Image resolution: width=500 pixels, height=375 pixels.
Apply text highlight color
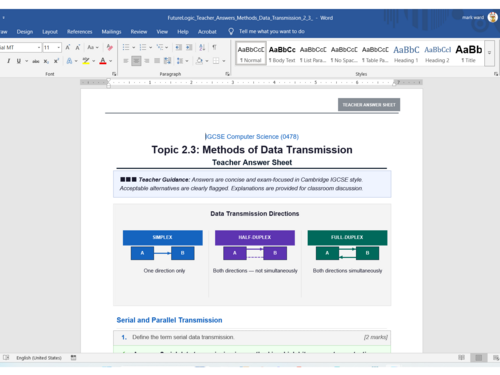(x=86, y=61)
